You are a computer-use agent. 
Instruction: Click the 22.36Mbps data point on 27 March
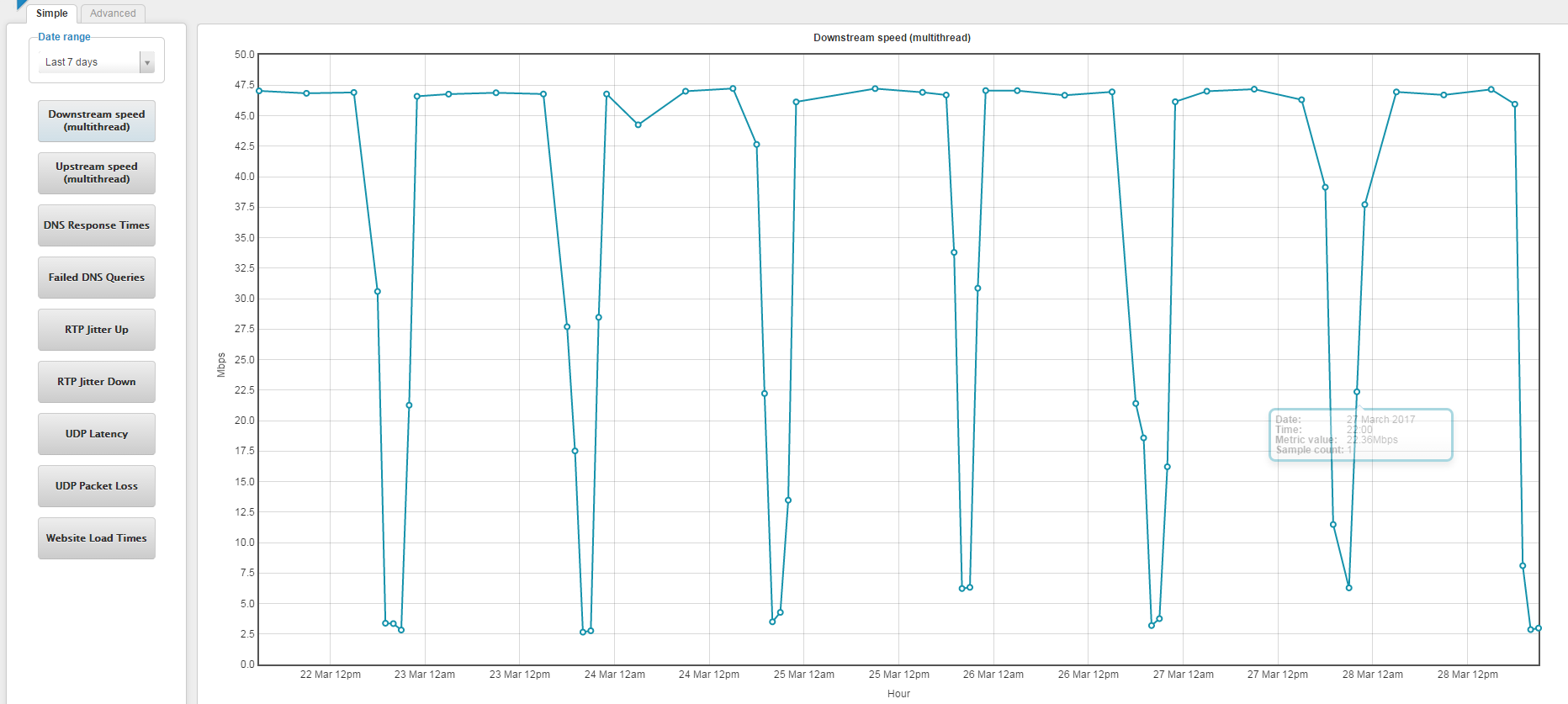pos(1357,392)
